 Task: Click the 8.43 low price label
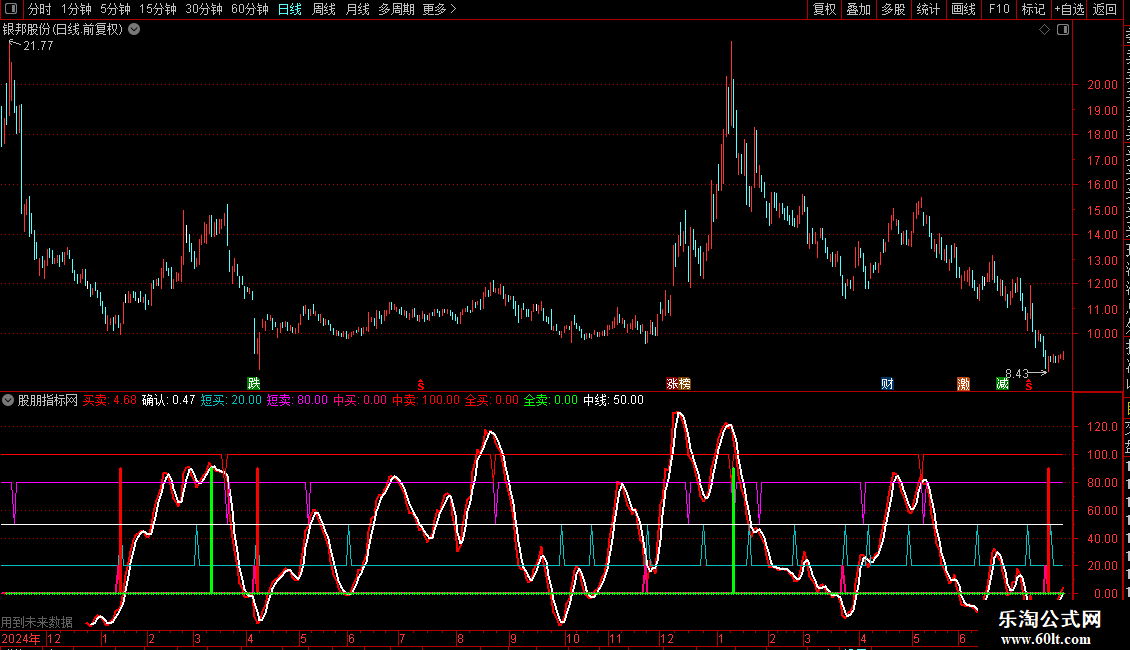tap(1016, 373)
